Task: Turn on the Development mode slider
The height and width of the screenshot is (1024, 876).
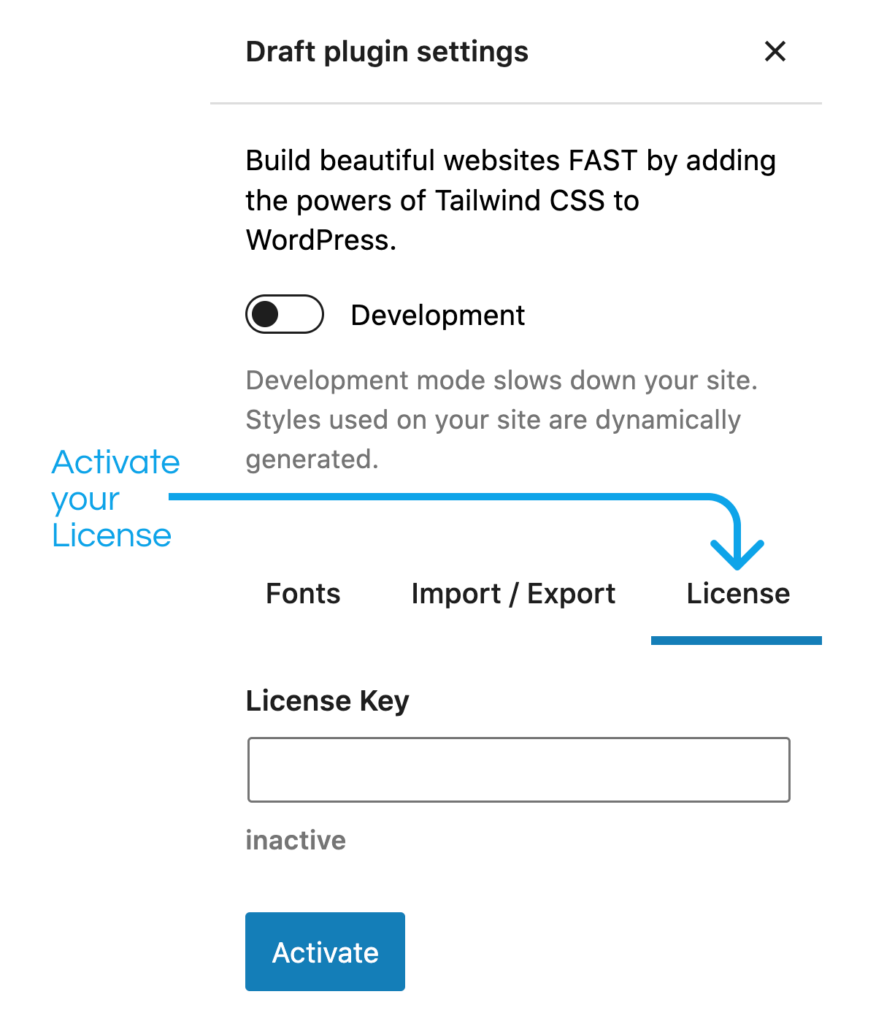Action: (x=284, y=314)
